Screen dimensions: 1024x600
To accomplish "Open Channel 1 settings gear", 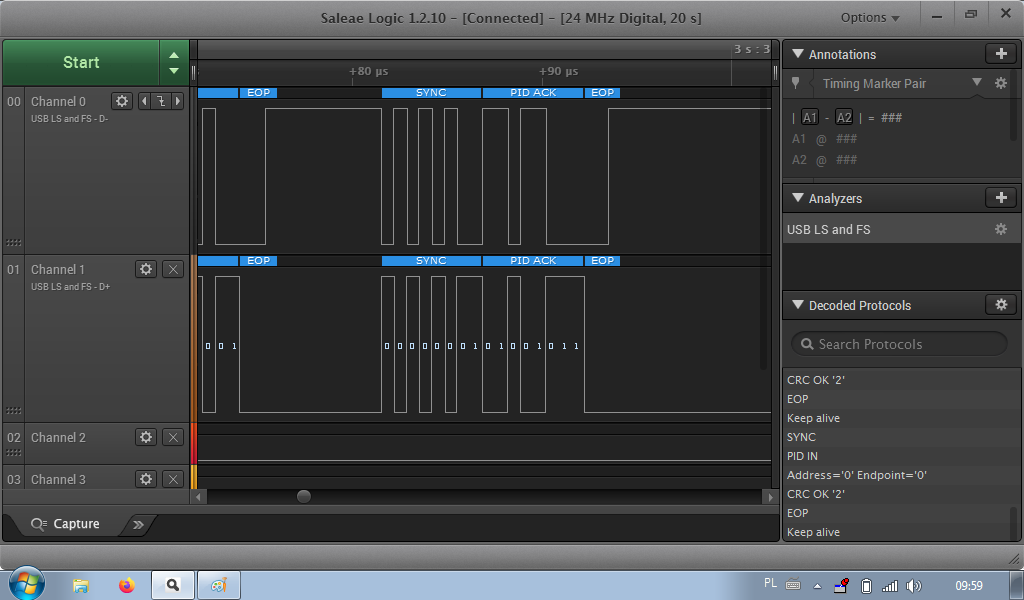I will point(146,269).
